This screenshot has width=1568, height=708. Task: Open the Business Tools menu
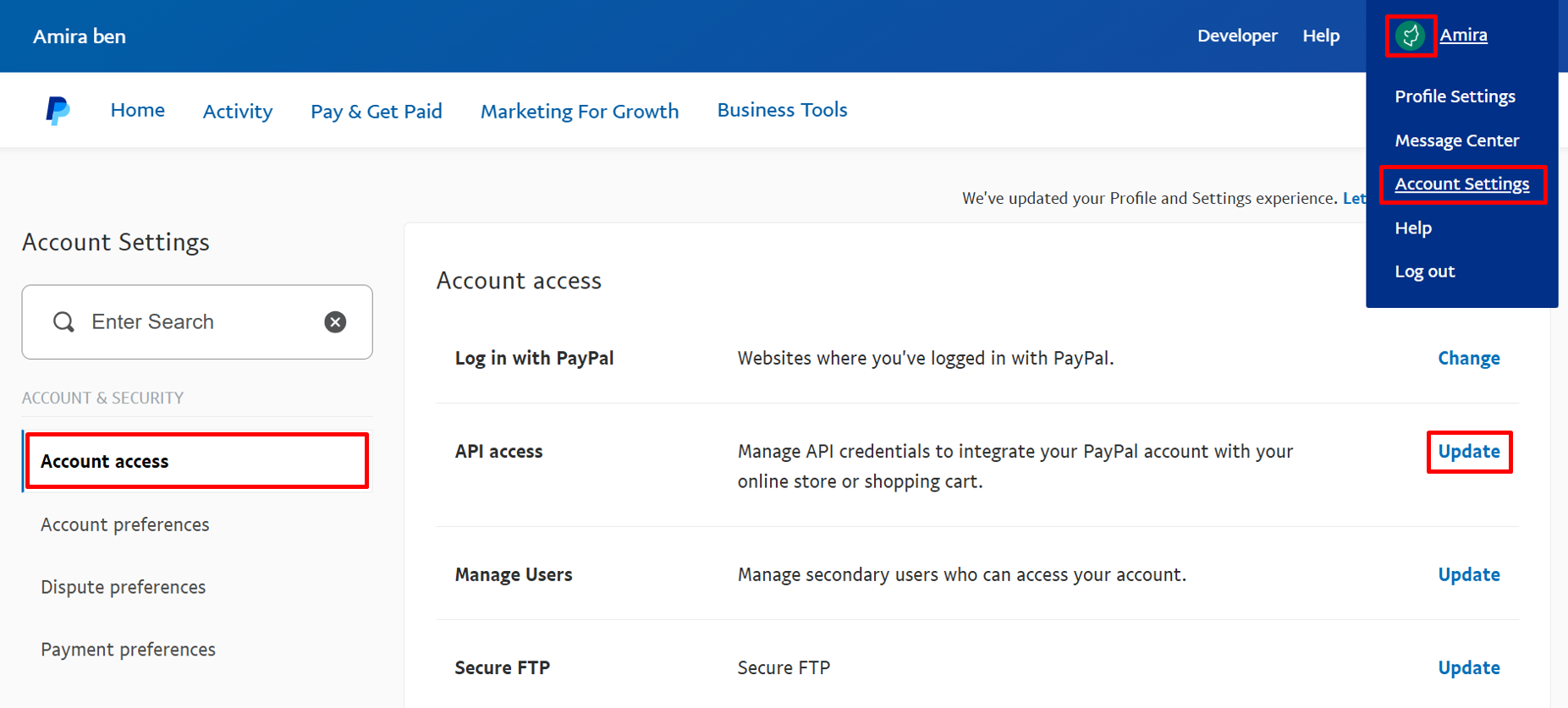point(783,110)
